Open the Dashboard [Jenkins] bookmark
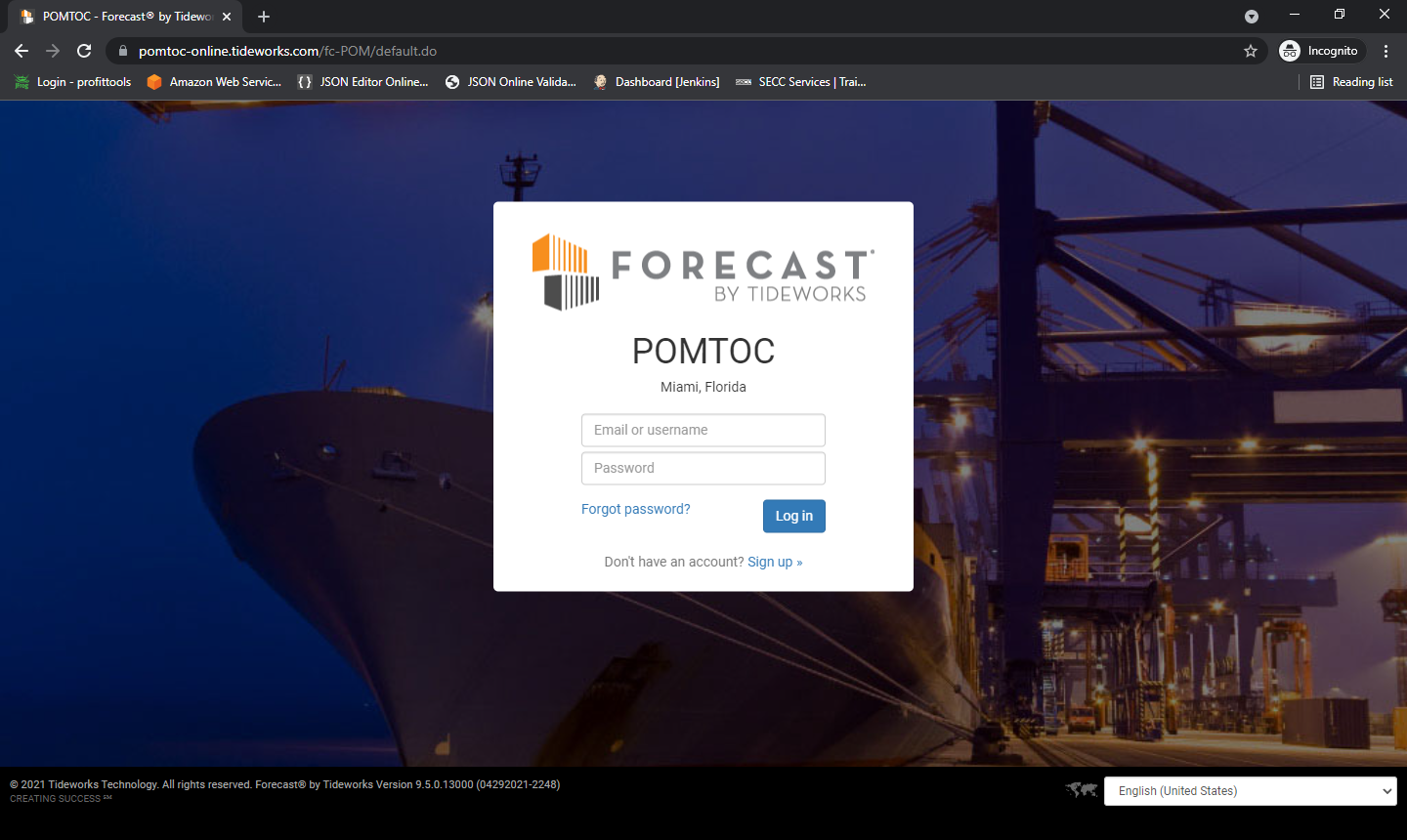1407x840 pixels. (657, 82)
